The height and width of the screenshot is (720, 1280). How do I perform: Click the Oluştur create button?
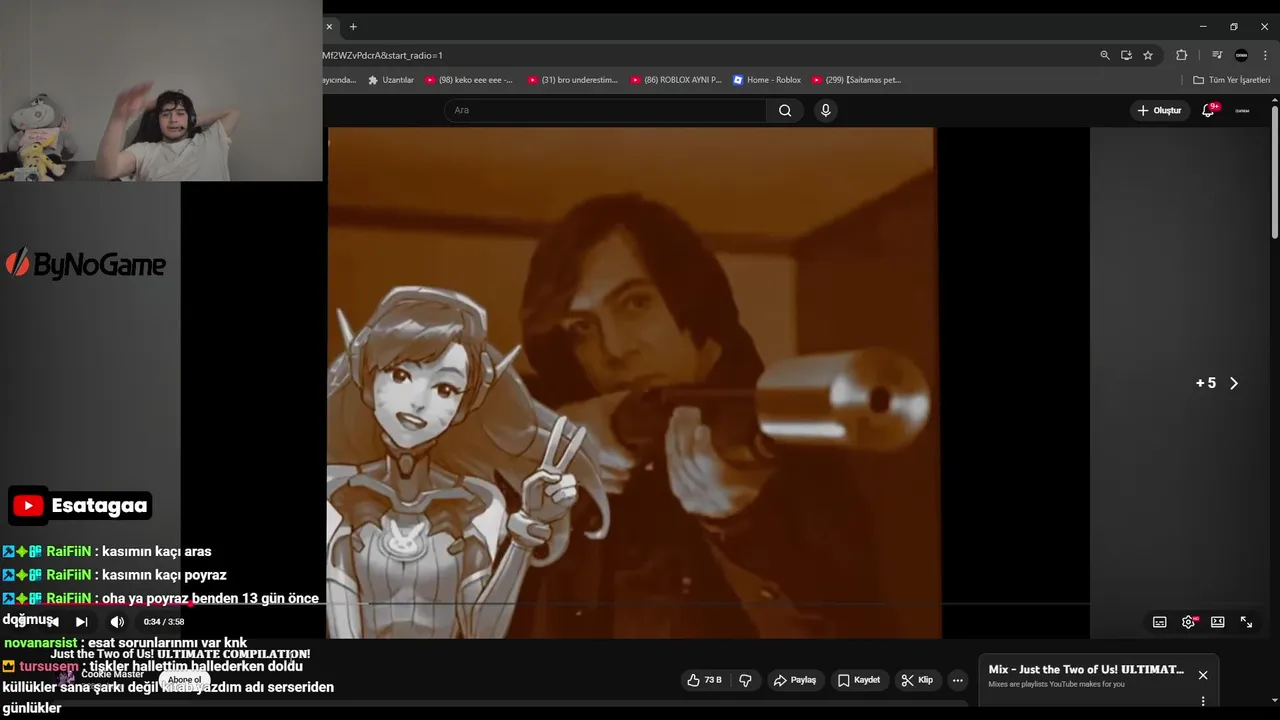point(1159,110)
